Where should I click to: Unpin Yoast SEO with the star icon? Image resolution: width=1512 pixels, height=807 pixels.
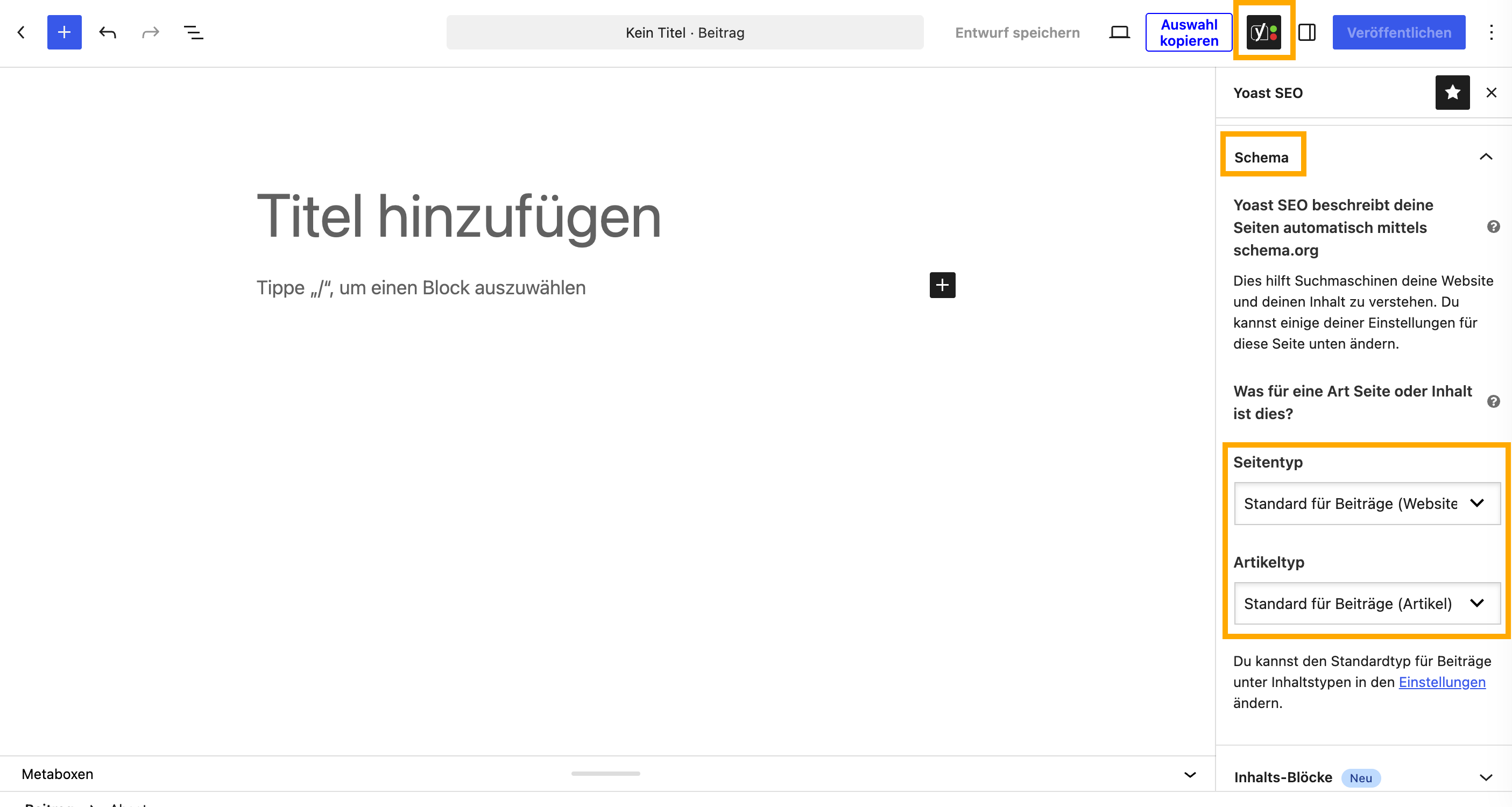point(1453,92)
